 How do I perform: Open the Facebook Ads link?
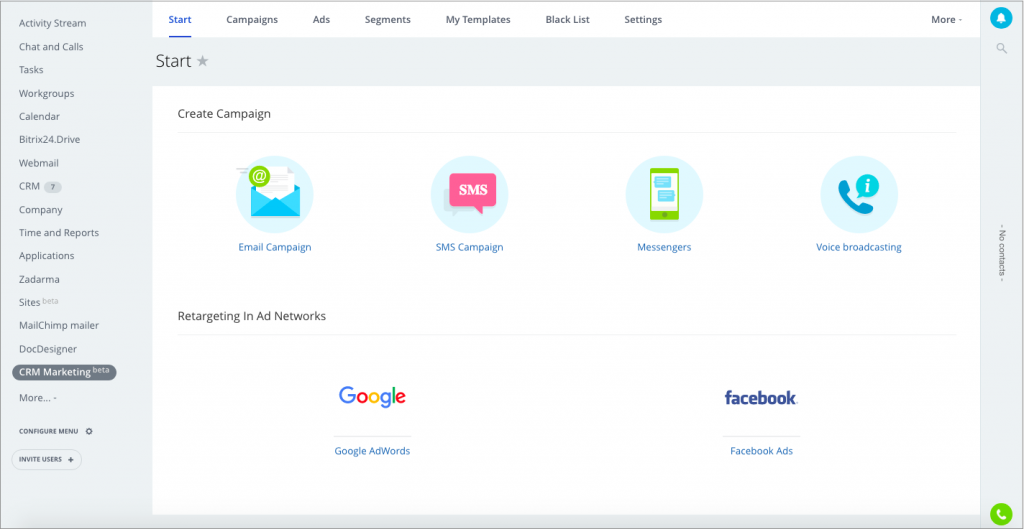(x=761, y=451)
